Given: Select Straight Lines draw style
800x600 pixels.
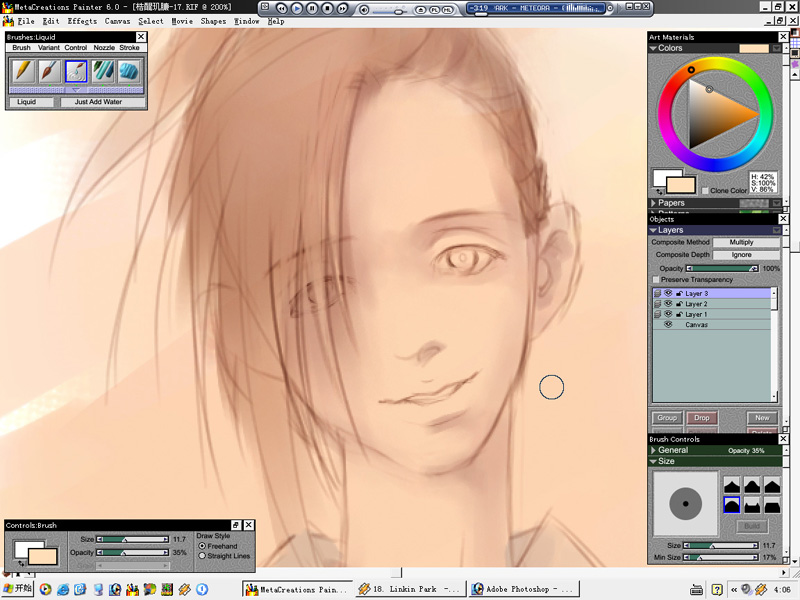Looking at the screenshot, I should pyautogui.click(x=202, y=556).
